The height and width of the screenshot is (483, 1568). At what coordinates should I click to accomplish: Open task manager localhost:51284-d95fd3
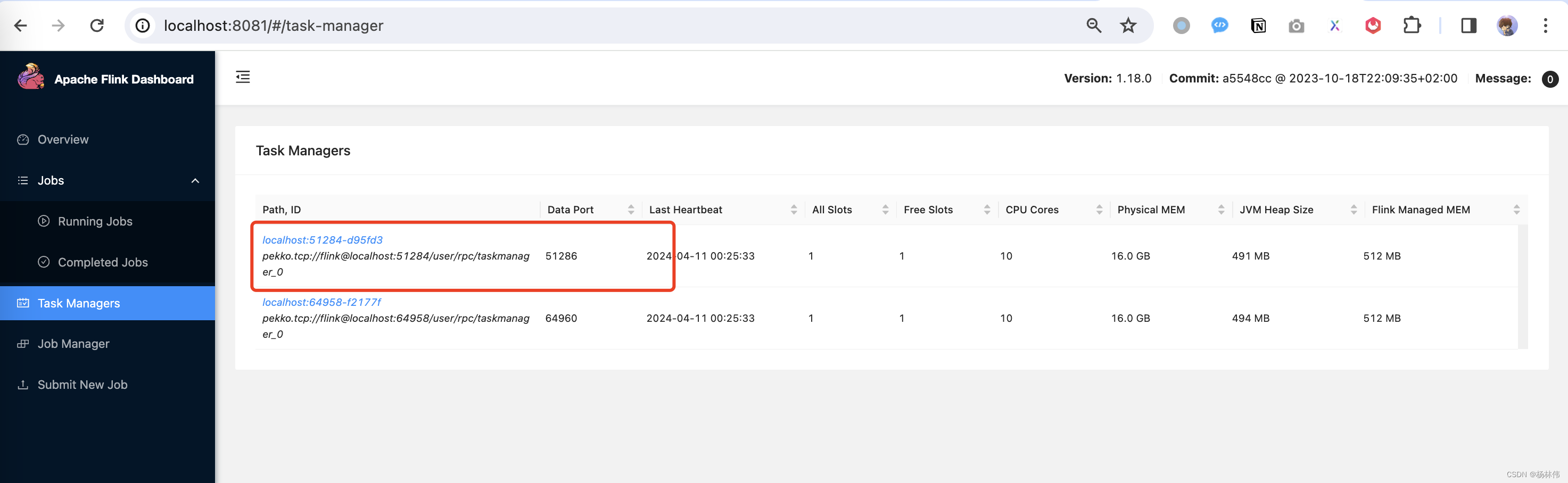tap(323, 240)
